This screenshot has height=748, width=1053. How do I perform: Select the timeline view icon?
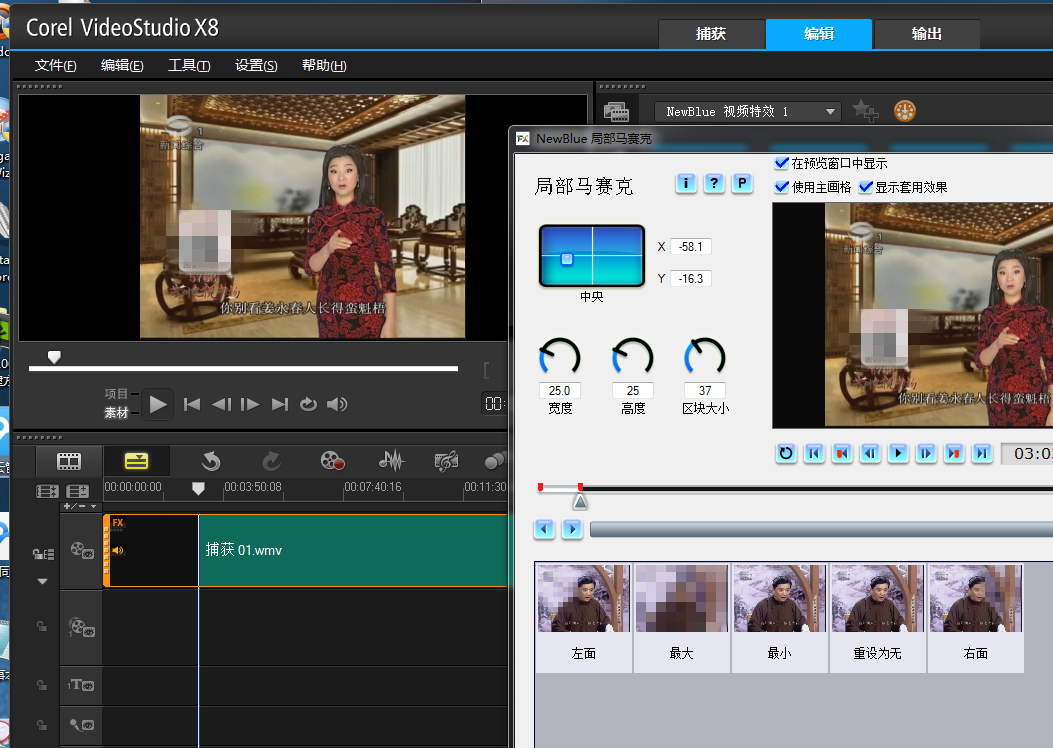(136, 461)
